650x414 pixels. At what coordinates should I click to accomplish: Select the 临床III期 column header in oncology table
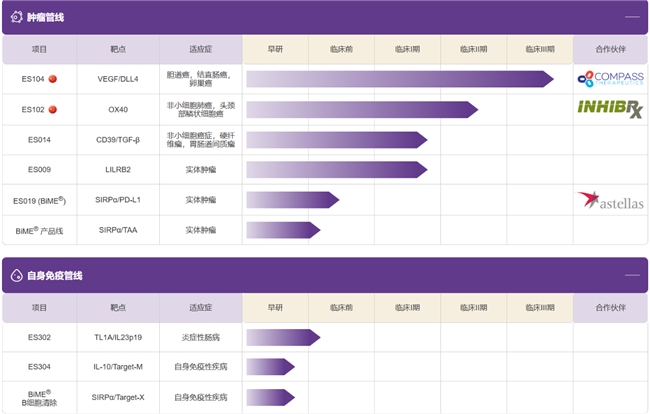tap(540, 49)
